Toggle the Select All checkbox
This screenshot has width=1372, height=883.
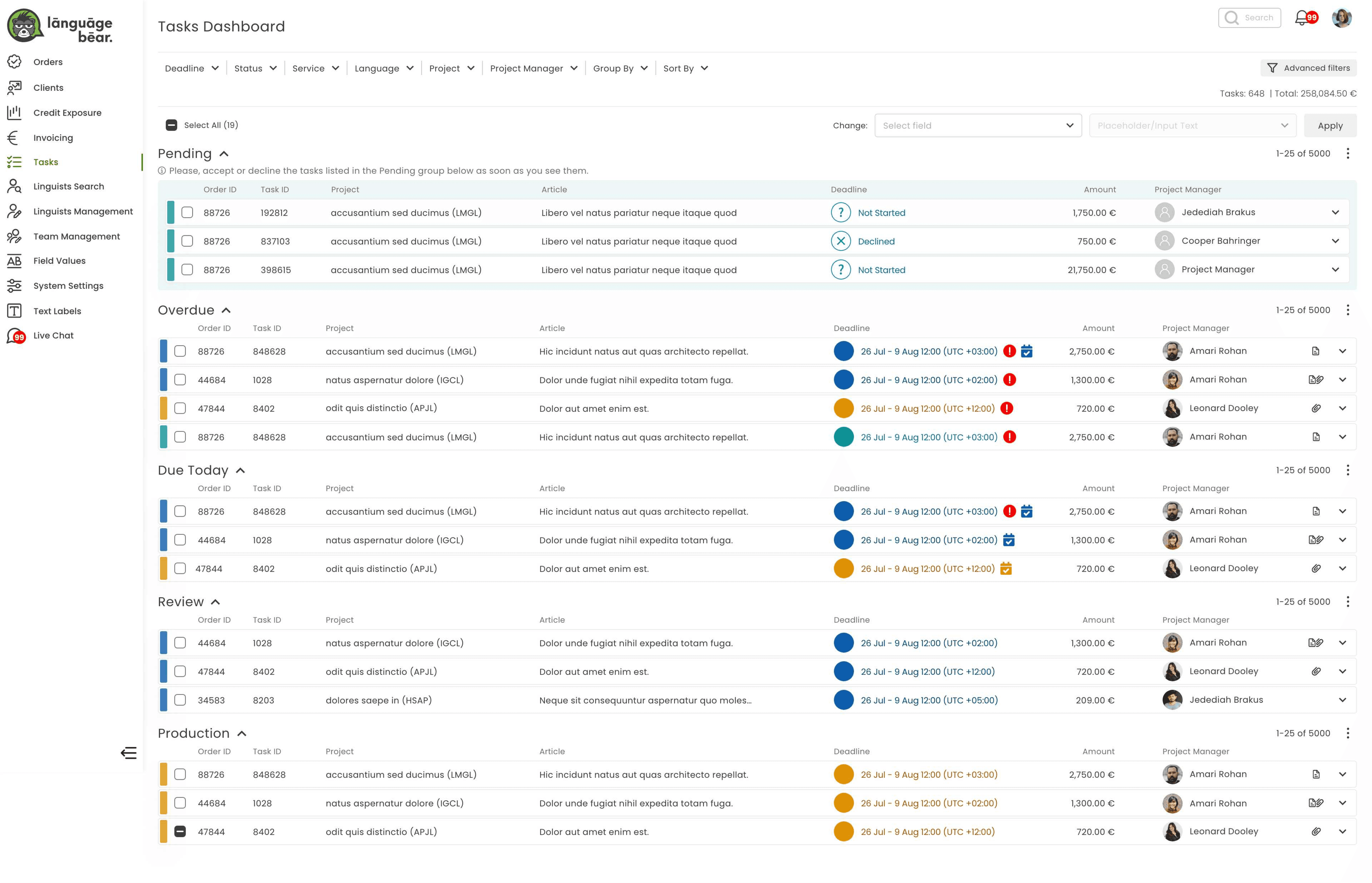pos(171,125)
